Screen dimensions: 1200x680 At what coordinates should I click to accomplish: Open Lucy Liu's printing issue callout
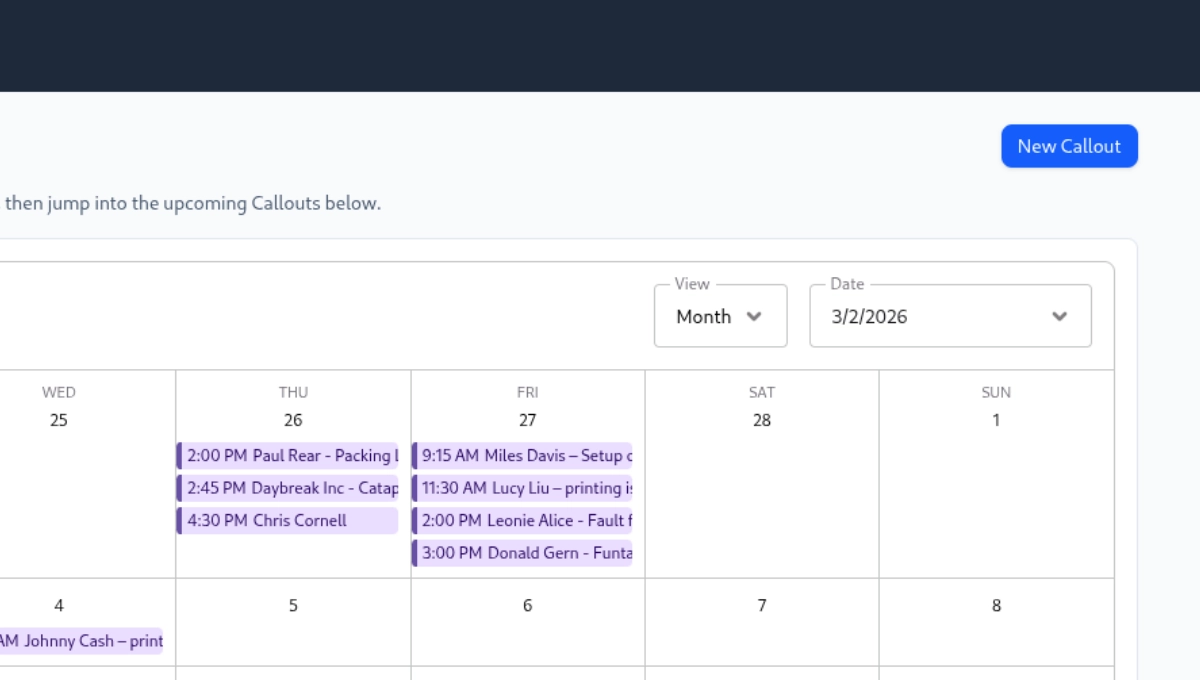coord(524,488)
